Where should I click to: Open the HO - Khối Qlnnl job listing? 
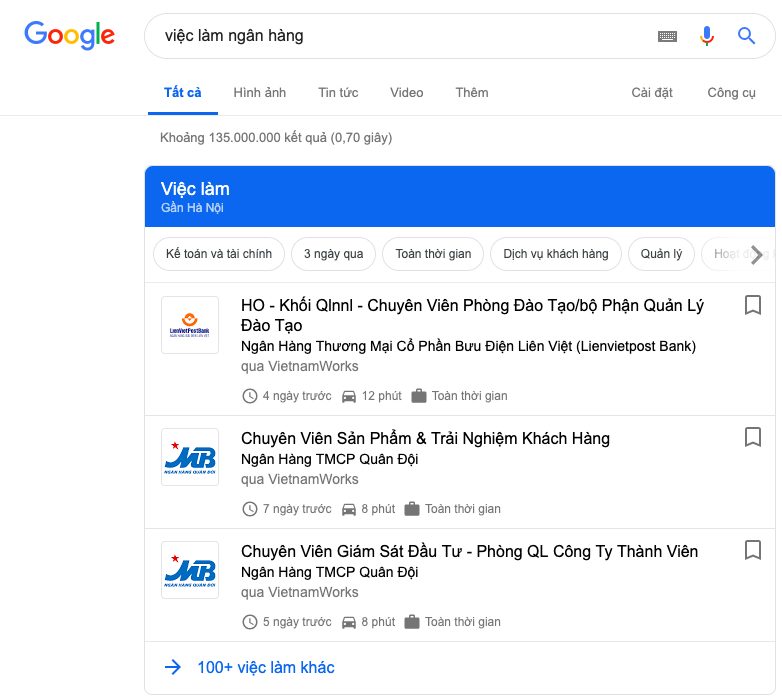point(472,315)
